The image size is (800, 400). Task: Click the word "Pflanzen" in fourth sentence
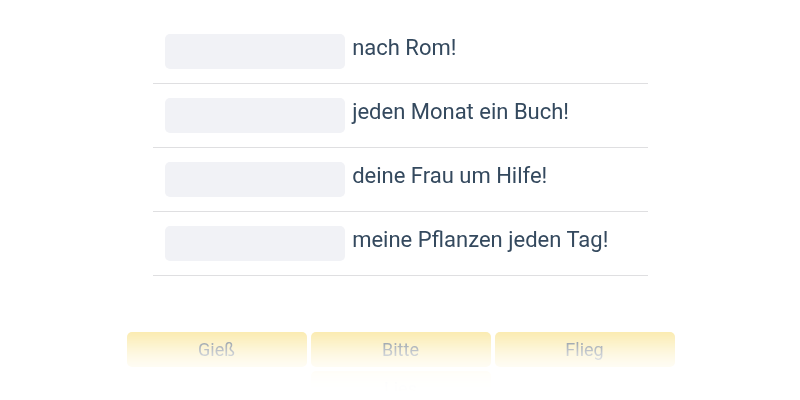tap(460, 240)
